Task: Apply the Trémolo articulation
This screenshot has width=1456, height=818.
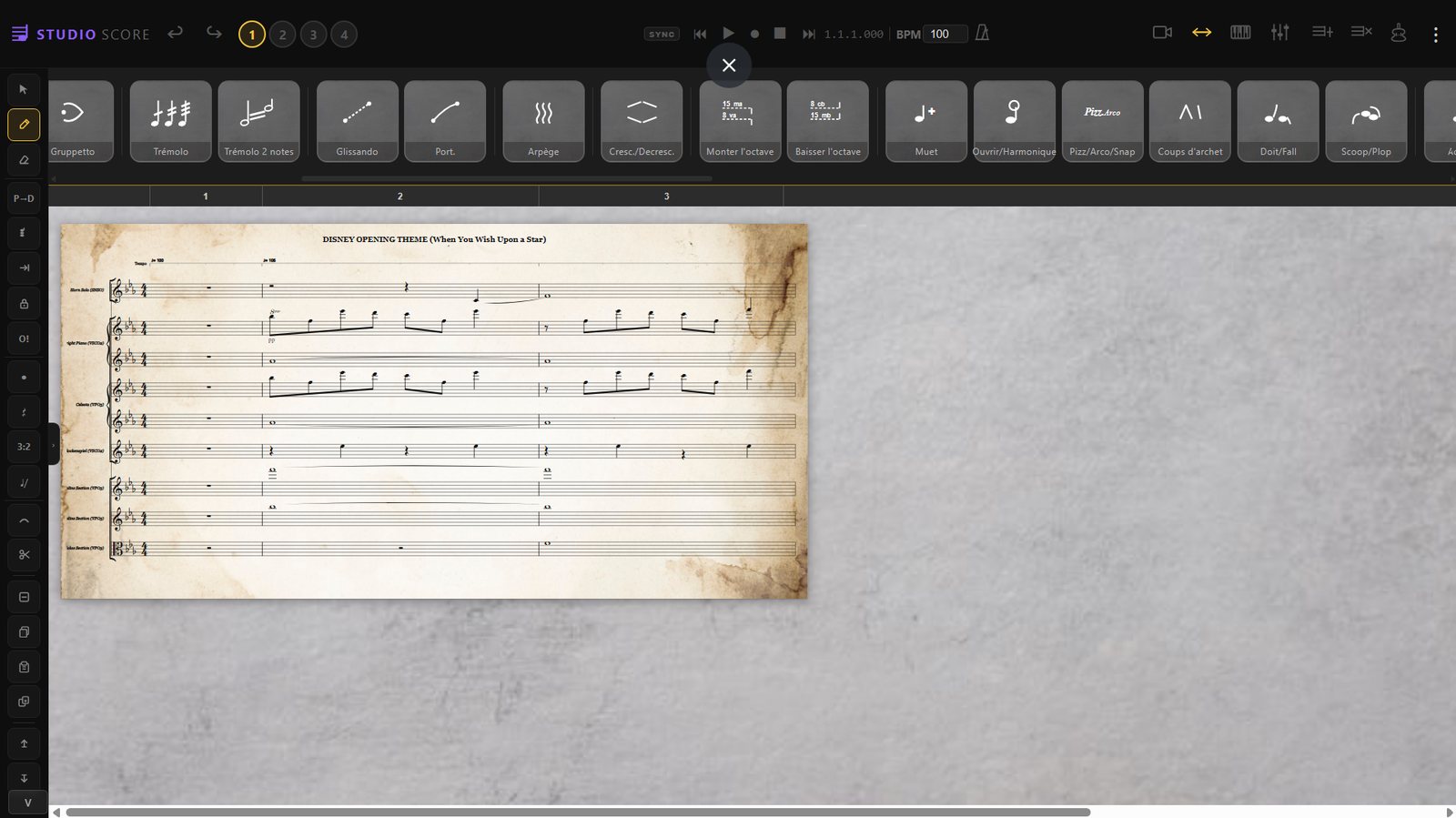Action: (171, 121)
